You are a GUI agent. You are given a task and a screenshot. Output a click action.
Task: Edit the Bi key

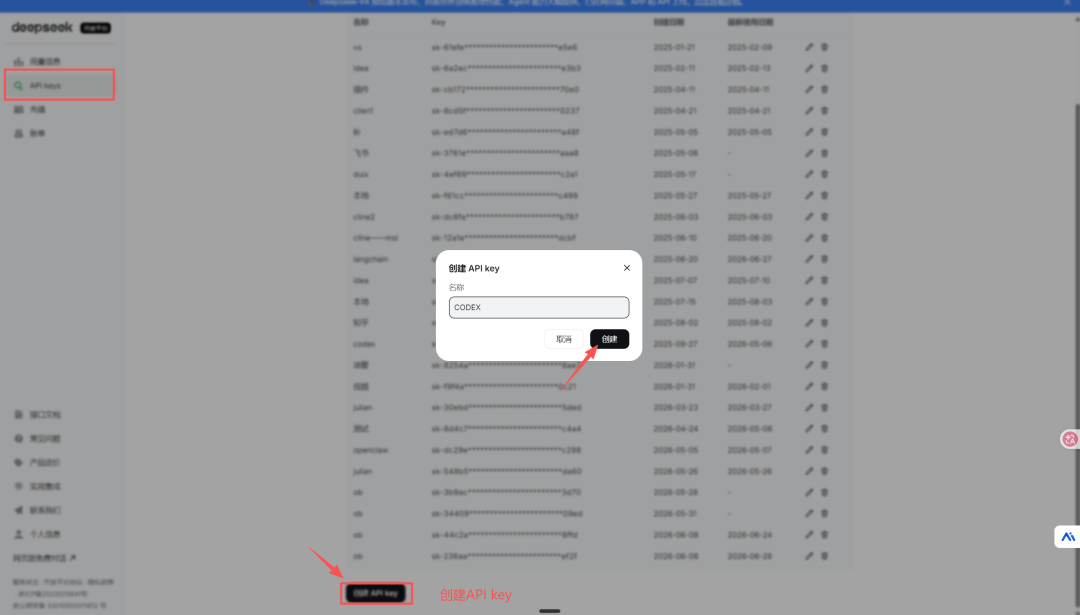(809, 132)
